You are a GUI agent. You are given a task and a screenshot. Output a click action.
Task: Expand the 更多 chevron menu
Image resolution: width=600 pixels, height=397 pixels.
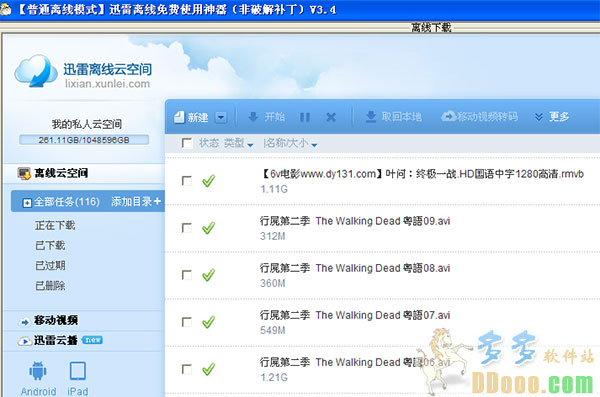coord(538,117)
